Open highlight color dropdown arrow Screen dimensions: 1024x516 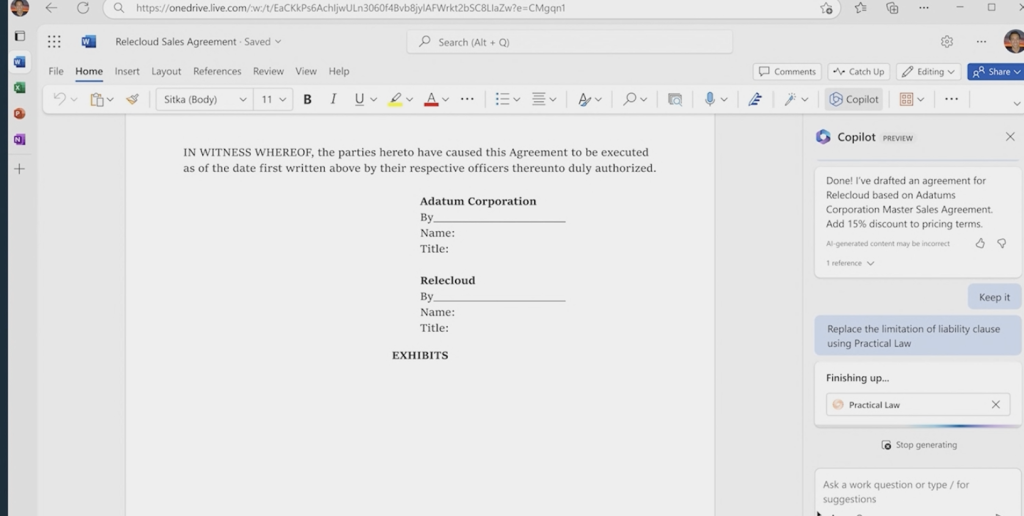(x=409, y=99)
